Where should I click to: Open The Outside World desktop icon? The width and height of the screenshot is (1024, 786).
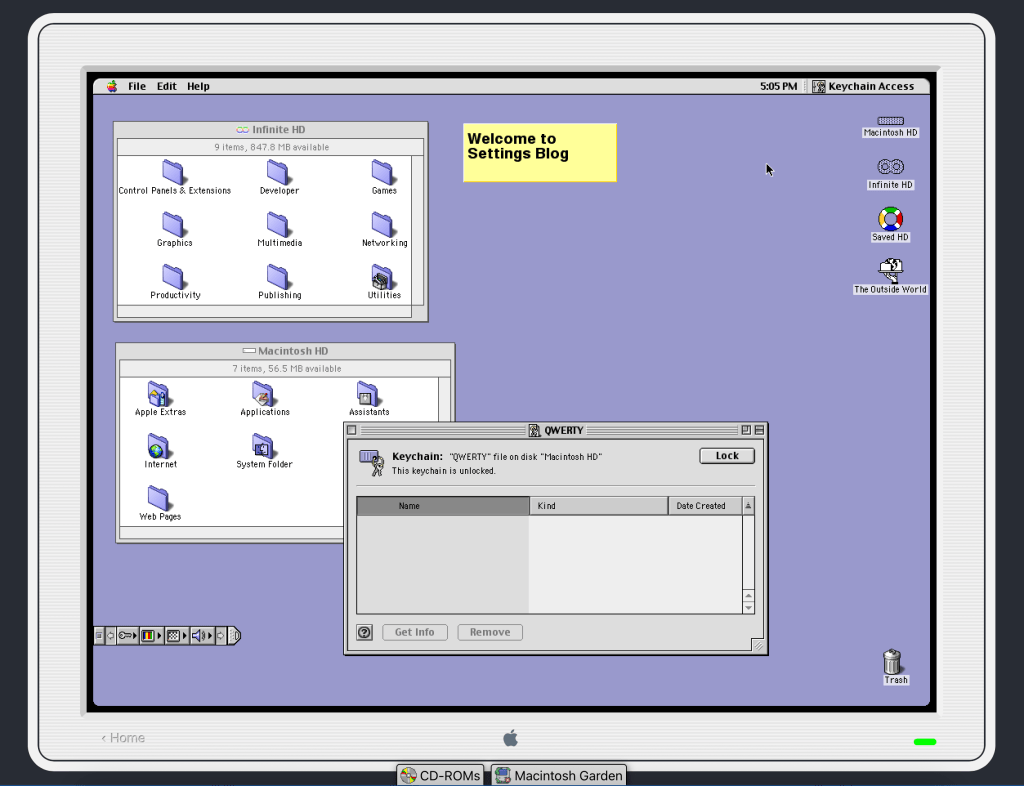coord(890,270)
